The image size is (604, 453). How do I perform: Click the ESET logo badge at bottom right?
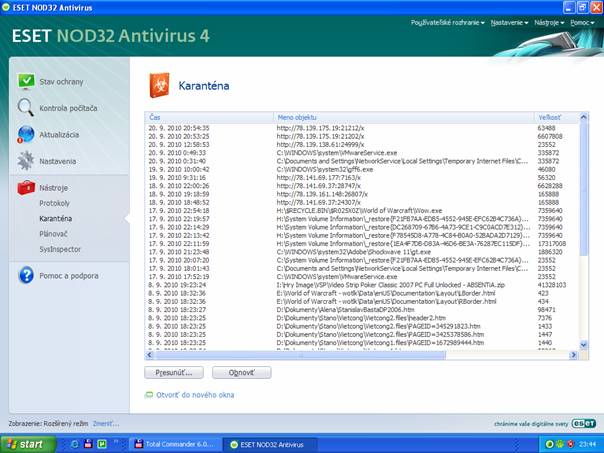click(584, 423)
